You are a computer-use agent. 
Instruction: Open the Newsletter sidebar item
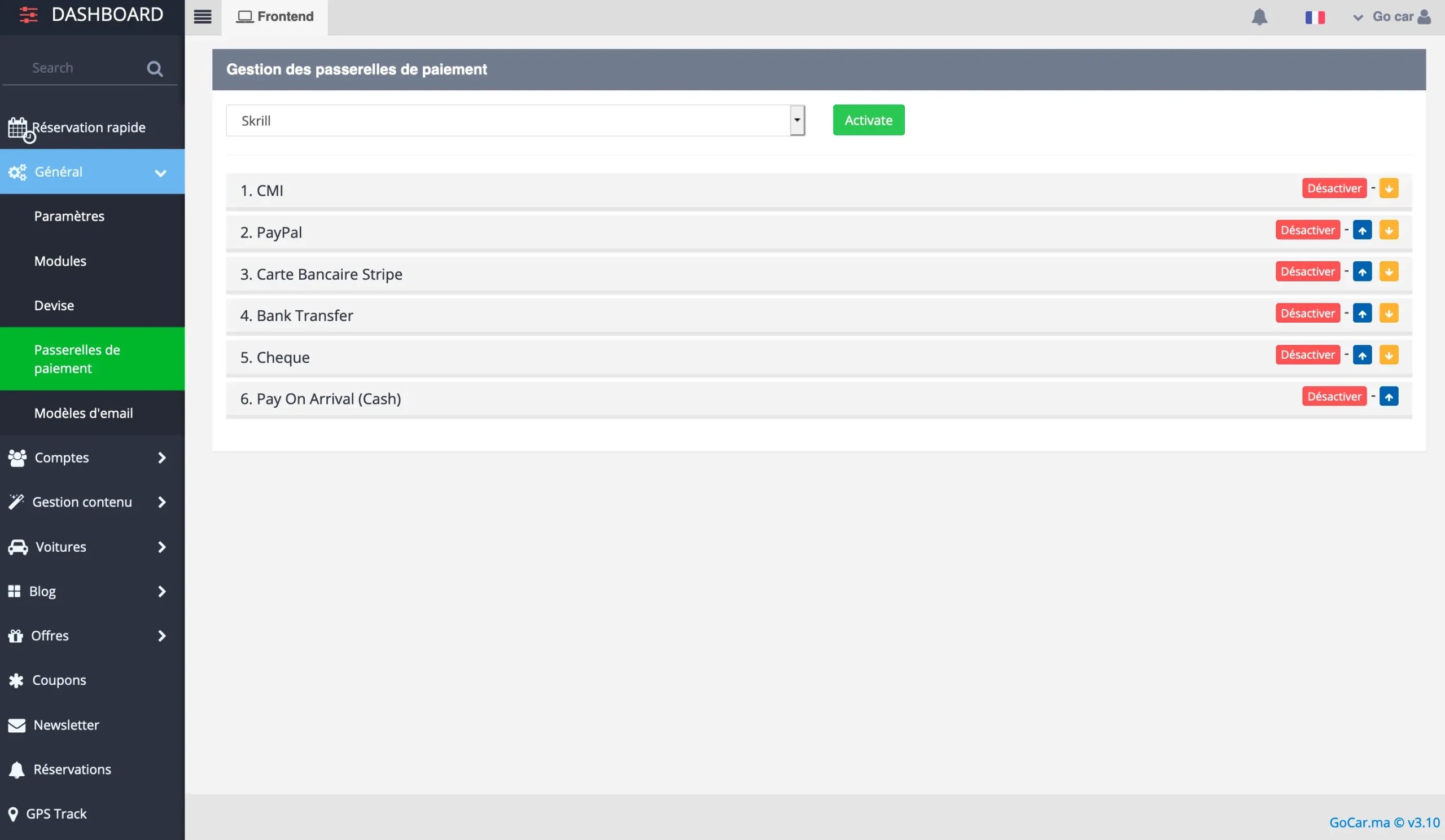[92, 725]
